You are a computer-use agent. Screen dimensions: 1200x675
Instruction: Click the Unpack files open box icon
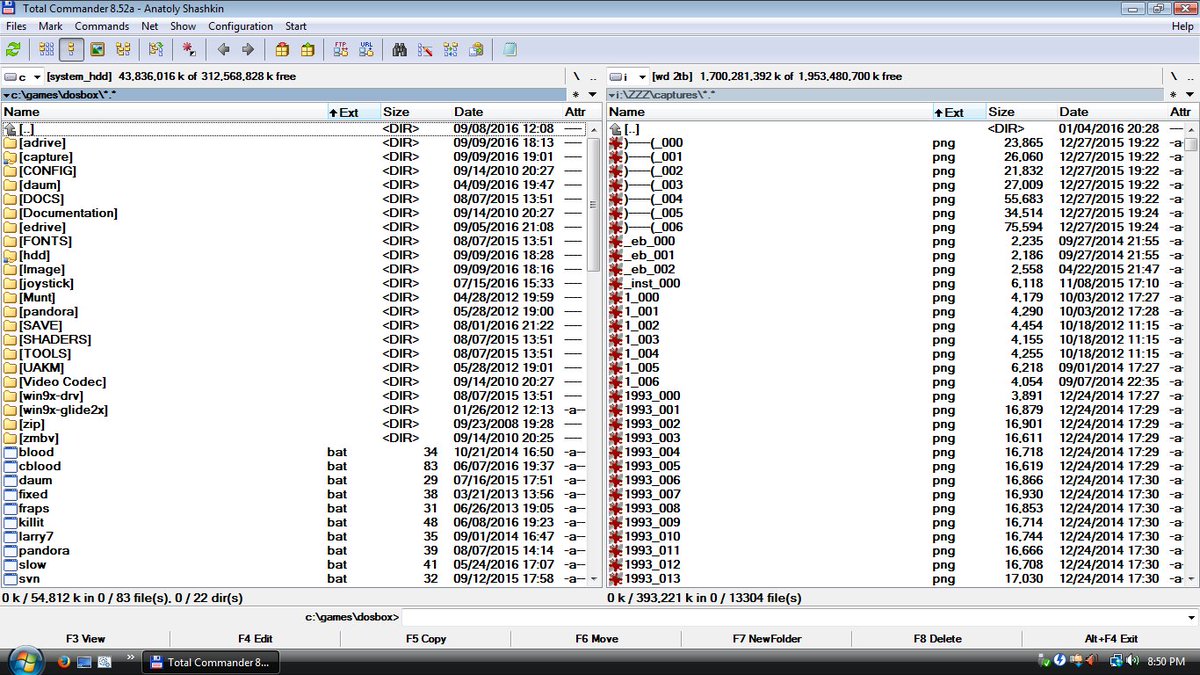pos(307,49)
